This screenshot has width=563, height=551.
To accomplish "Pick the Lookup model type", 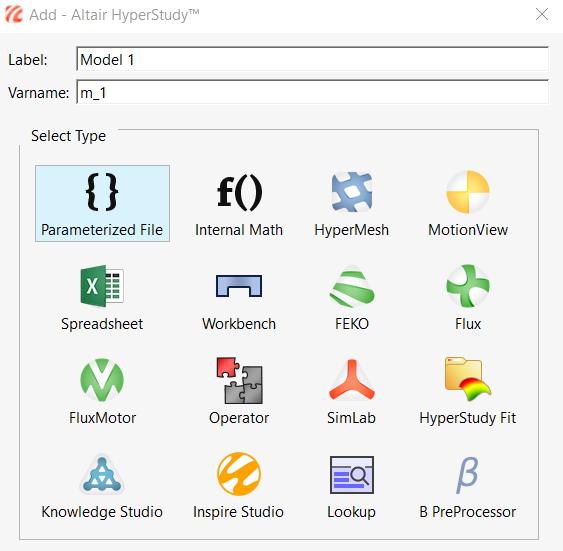I will tap(352, 485).
